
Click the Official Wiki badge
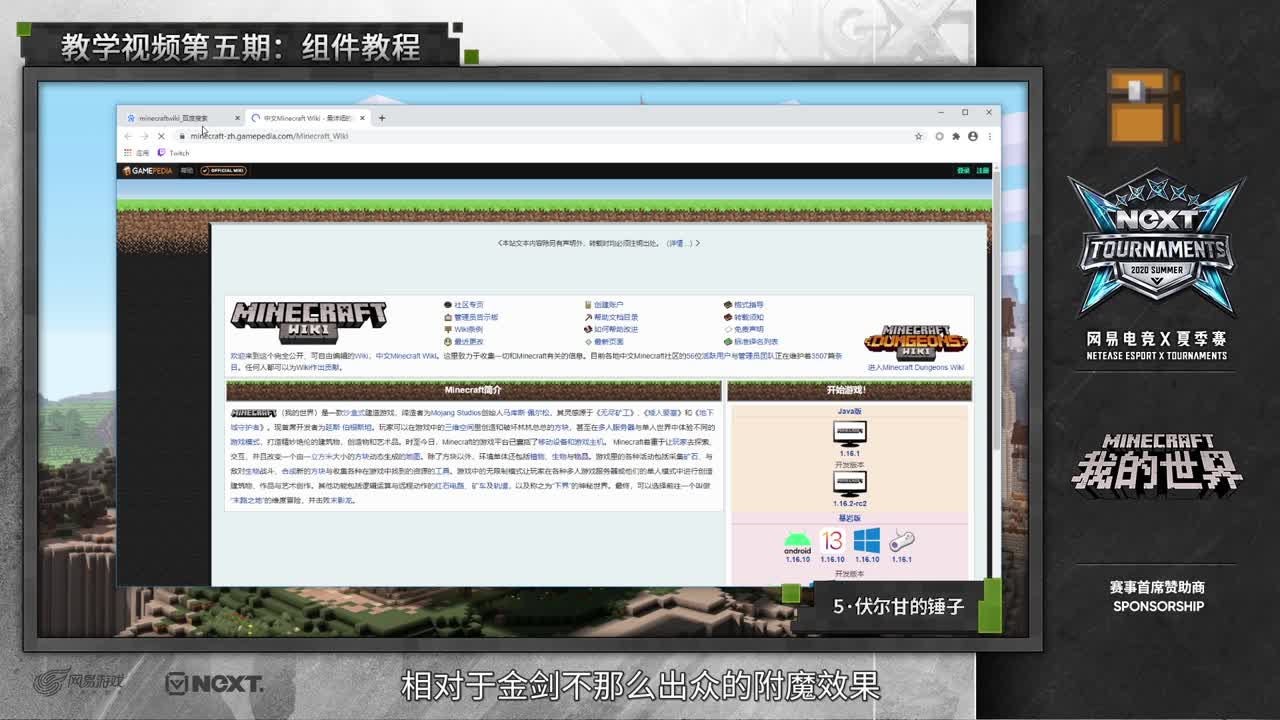223,171
